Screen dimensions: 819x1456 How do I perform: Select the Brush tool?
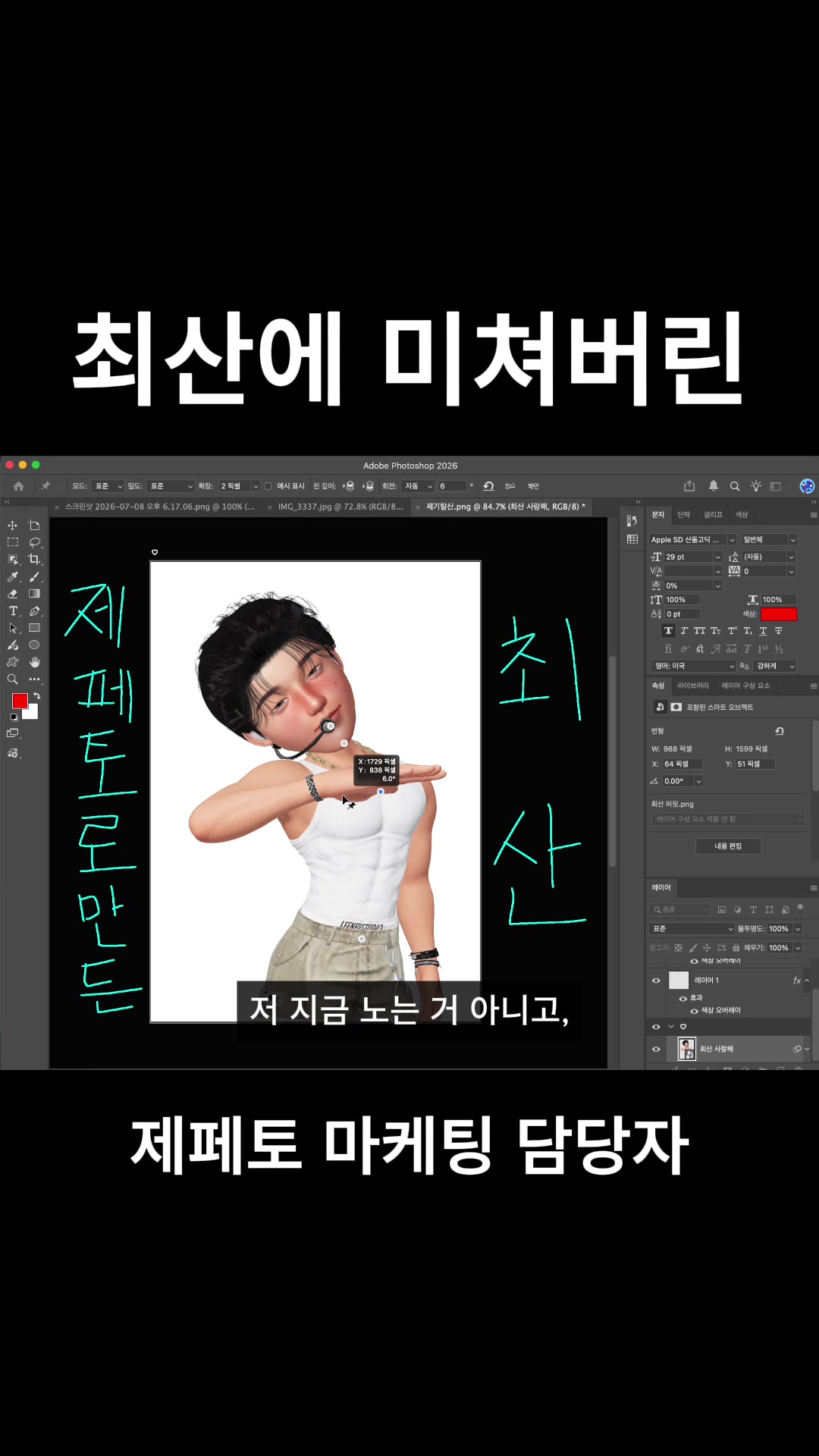[34, 577]
